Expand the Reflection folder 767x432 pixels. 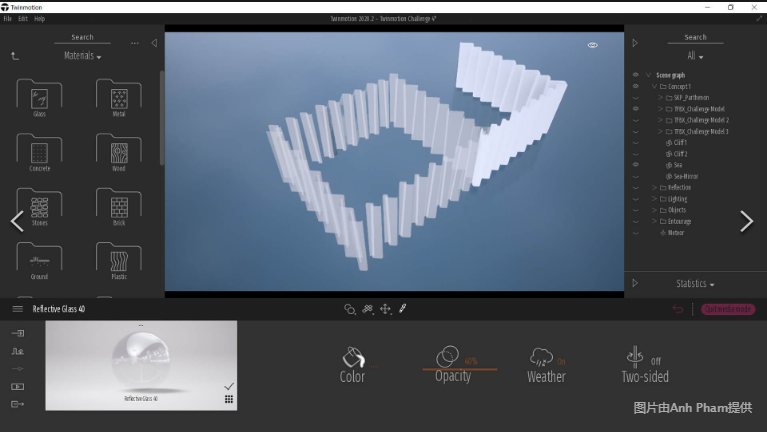tap(654, 187)
